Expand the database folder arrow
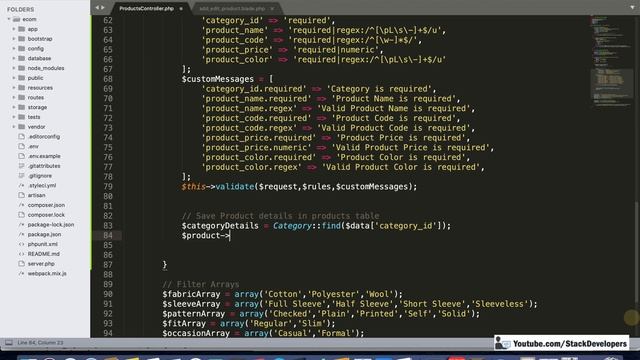The image size is (640, 360). [x=14, y=58]
